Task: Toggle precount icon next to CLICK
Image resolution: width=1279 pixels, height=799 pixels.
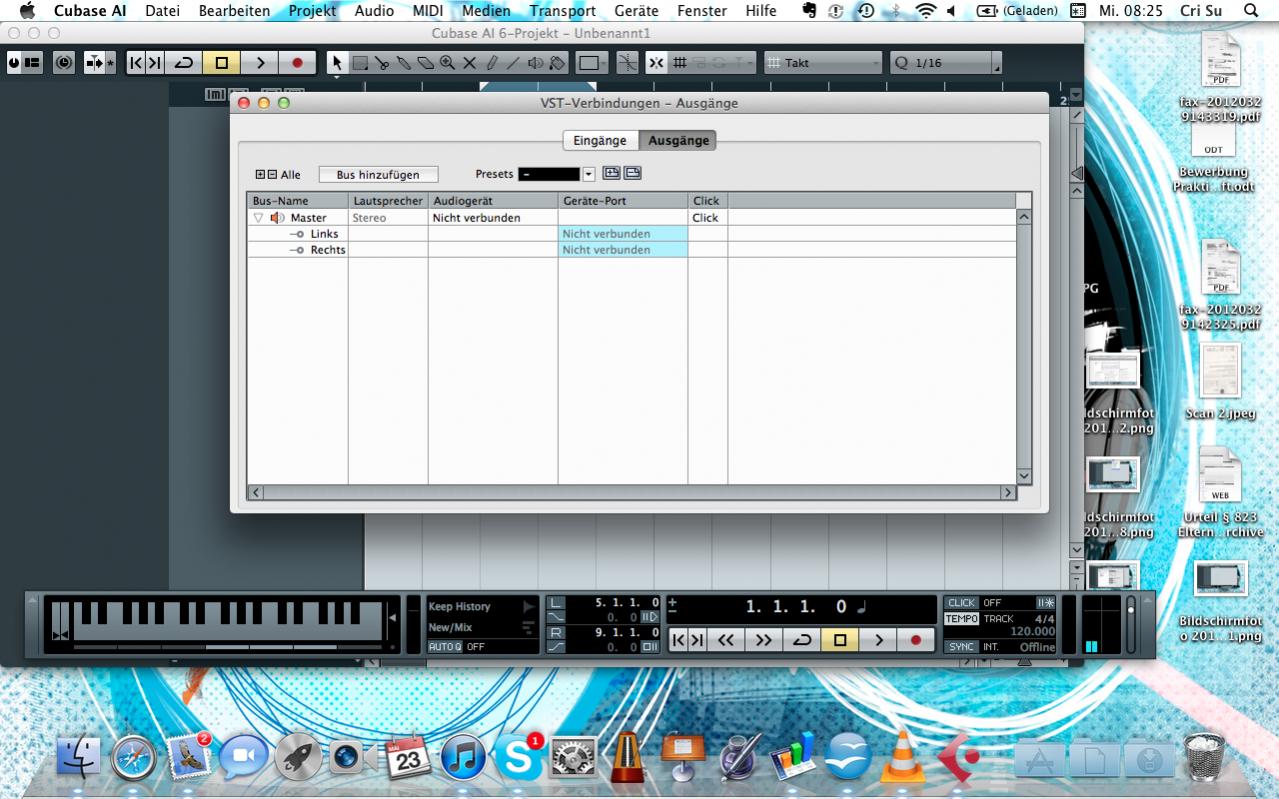Action: [x=1045, y=603]
